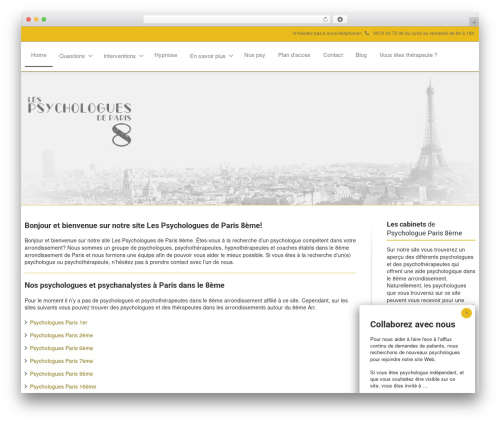Click the 'Collaborez avec nous' popup title
Screen dimensions: 500x423
pyautogui.click(x=412, y=324)
